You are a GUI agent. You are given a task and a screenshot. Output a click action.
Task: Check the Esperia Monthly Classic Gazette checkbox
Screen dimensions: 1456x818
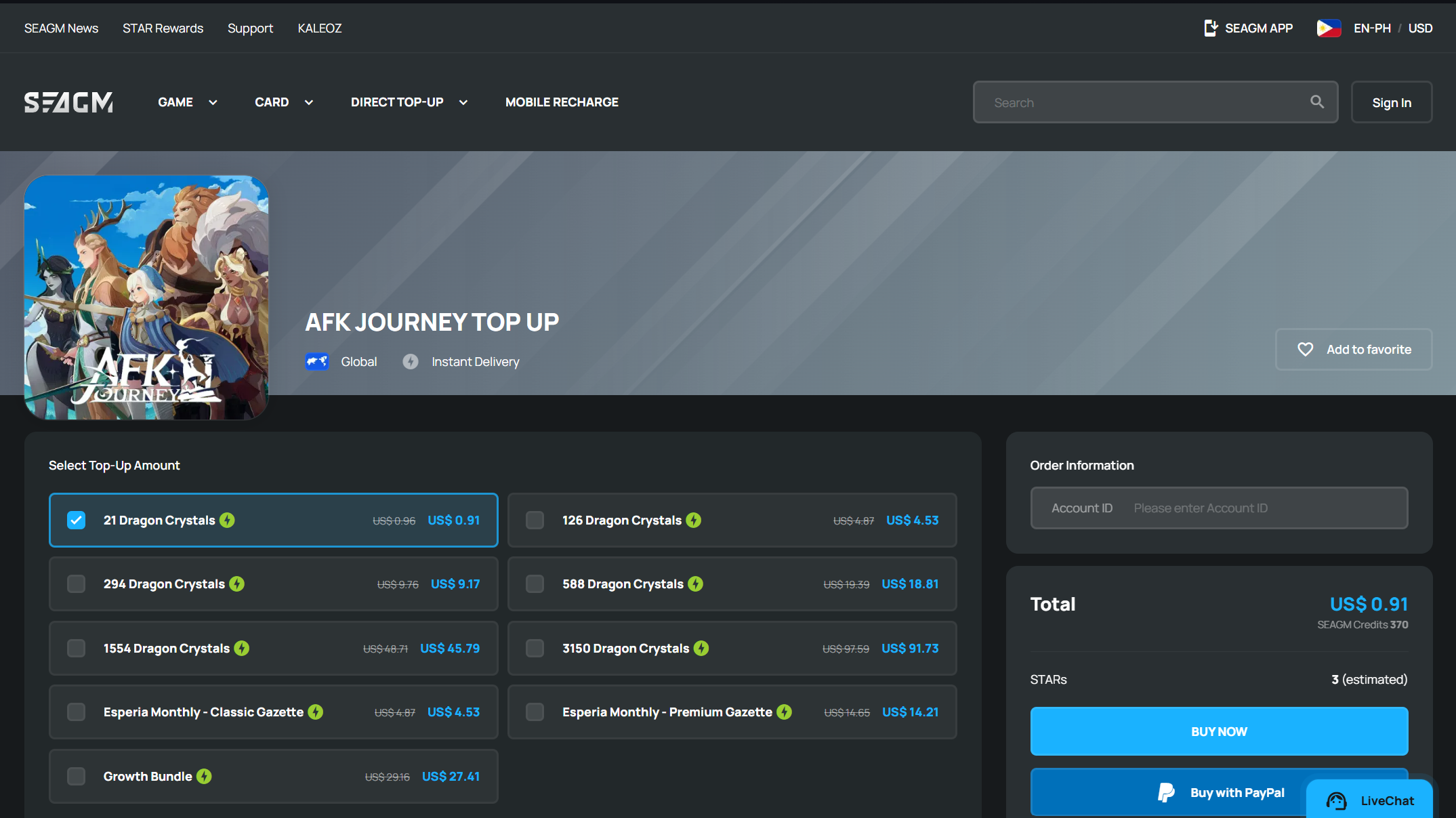pyautogui.click(x=77, y=712)
